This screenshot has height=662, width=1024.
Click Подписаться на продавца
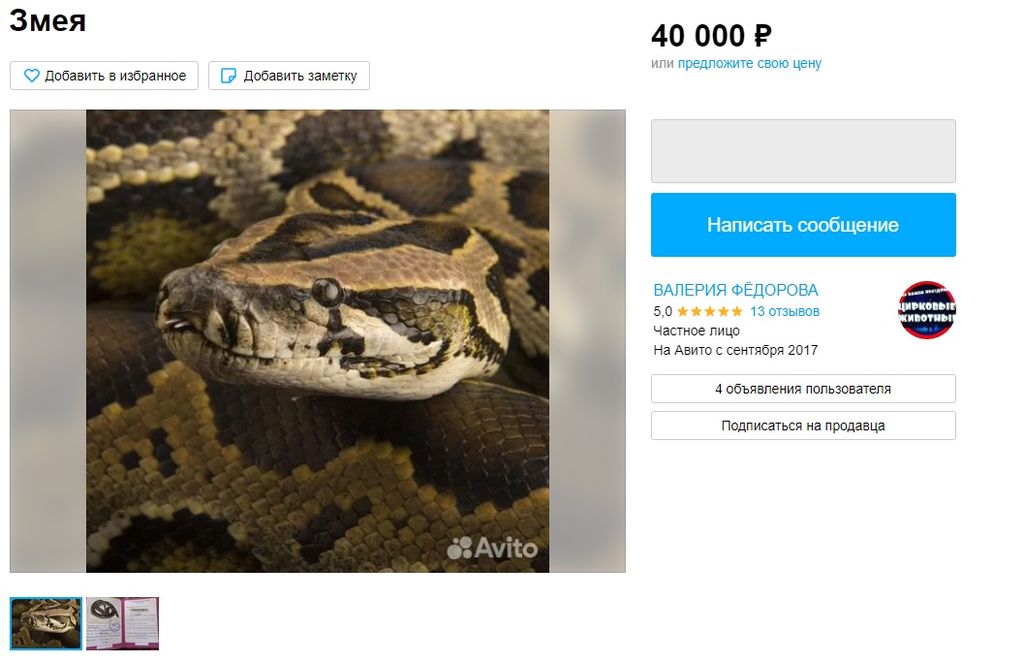[x=803, y=426]
